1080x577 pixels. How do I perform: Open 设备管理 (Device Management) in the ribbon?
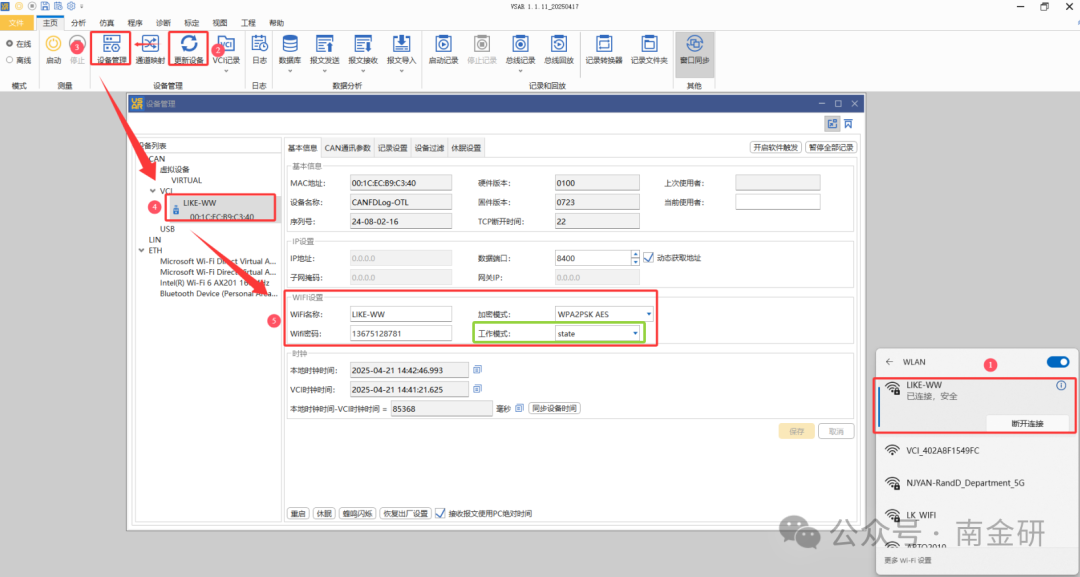coord(111,44)
